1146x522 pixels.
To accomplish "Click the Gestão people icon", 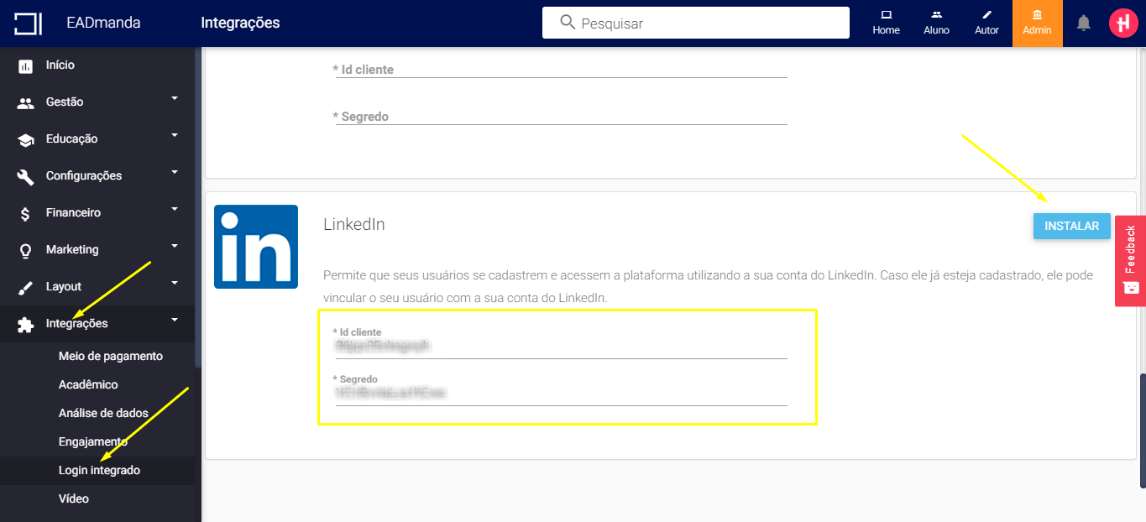I will point(26,103).
